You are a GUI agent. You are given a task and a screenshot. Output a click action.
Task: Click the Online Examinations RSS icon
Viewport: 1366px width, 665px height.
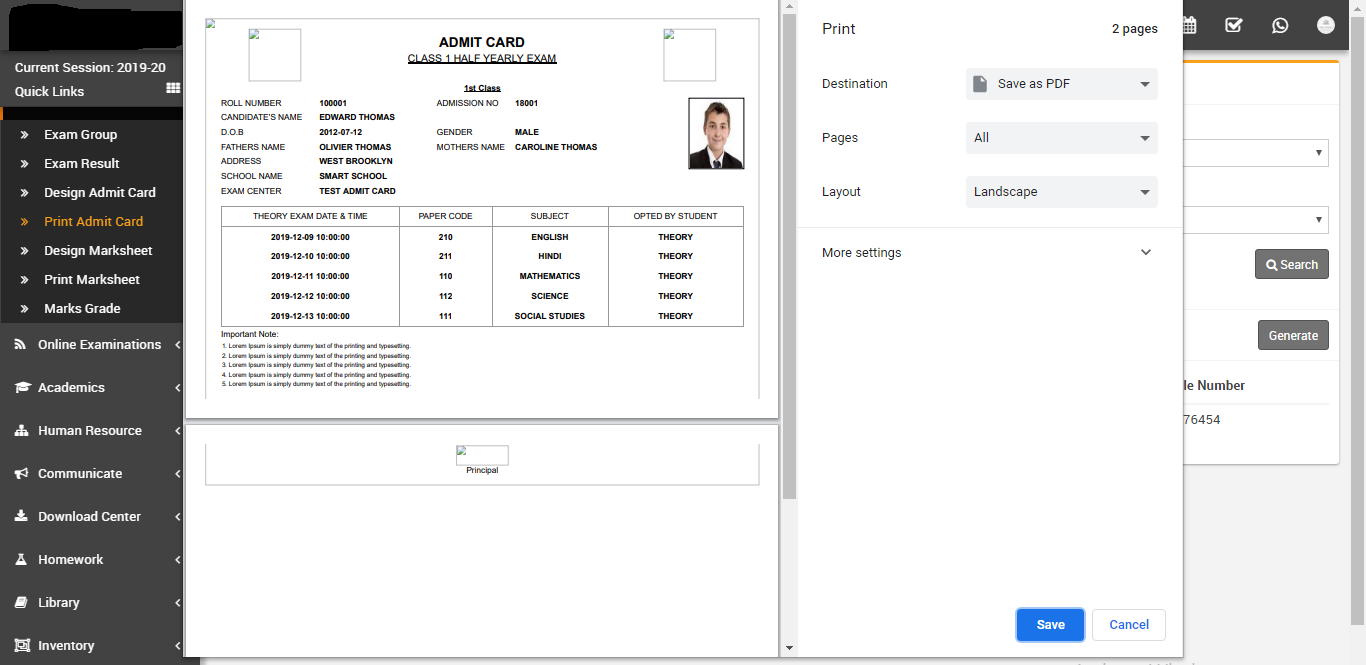pos(20,345)
